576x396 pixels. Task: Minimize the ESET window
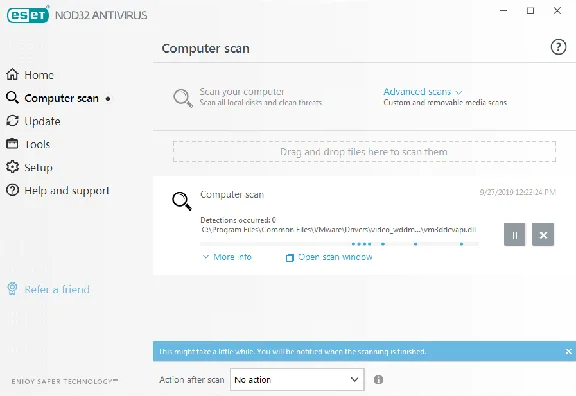[504, 11]
